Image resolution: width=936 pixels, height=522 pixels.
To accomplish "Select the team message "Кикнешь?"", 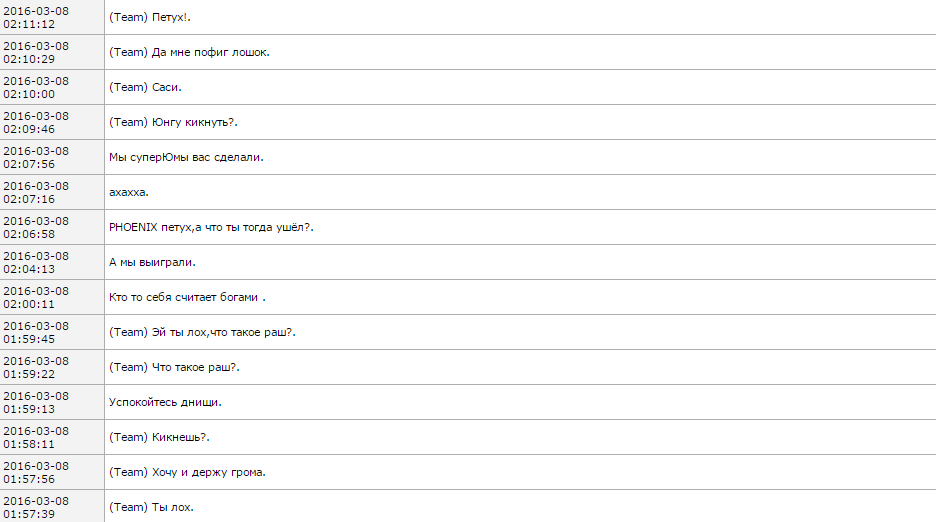I will [x=159, y=437].
